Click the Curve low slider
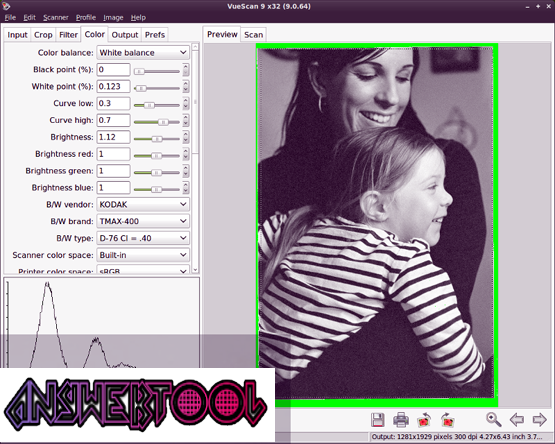Screen dimensions: 555x444 click(x=157, y=105)
